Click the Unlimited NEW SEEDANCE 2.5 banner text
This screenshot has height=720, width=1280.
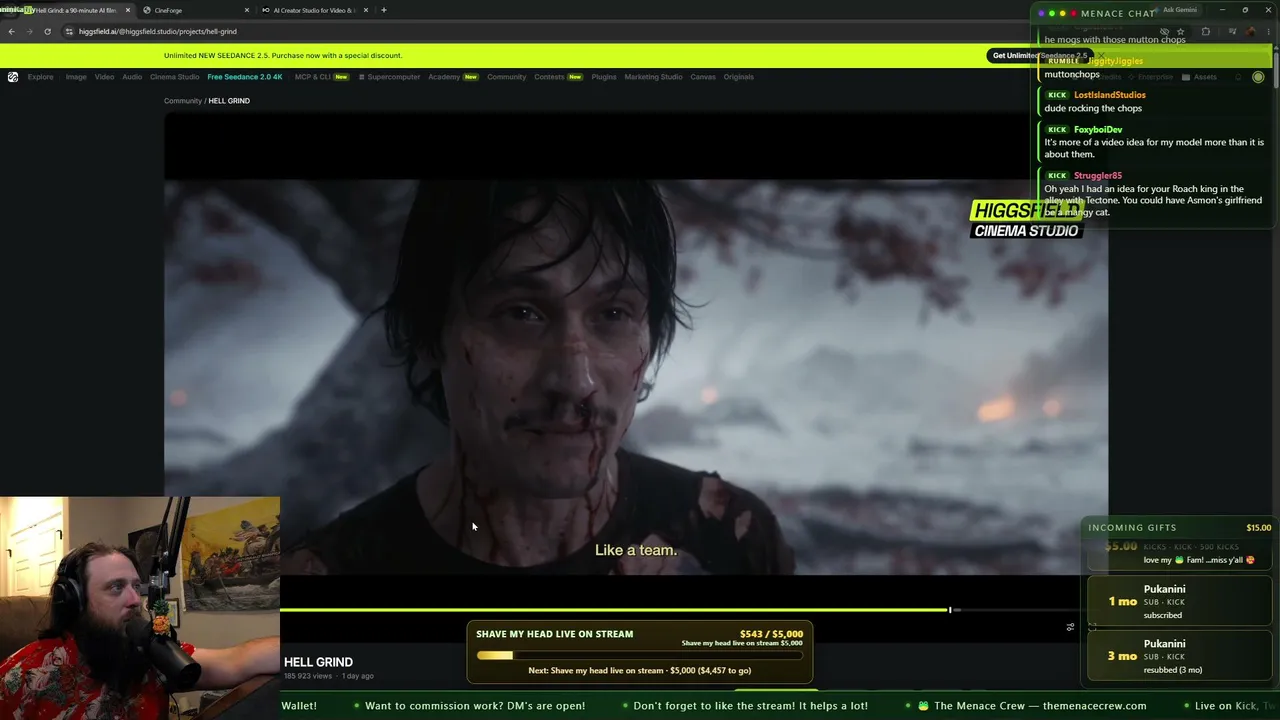click(x=283, y=56)
